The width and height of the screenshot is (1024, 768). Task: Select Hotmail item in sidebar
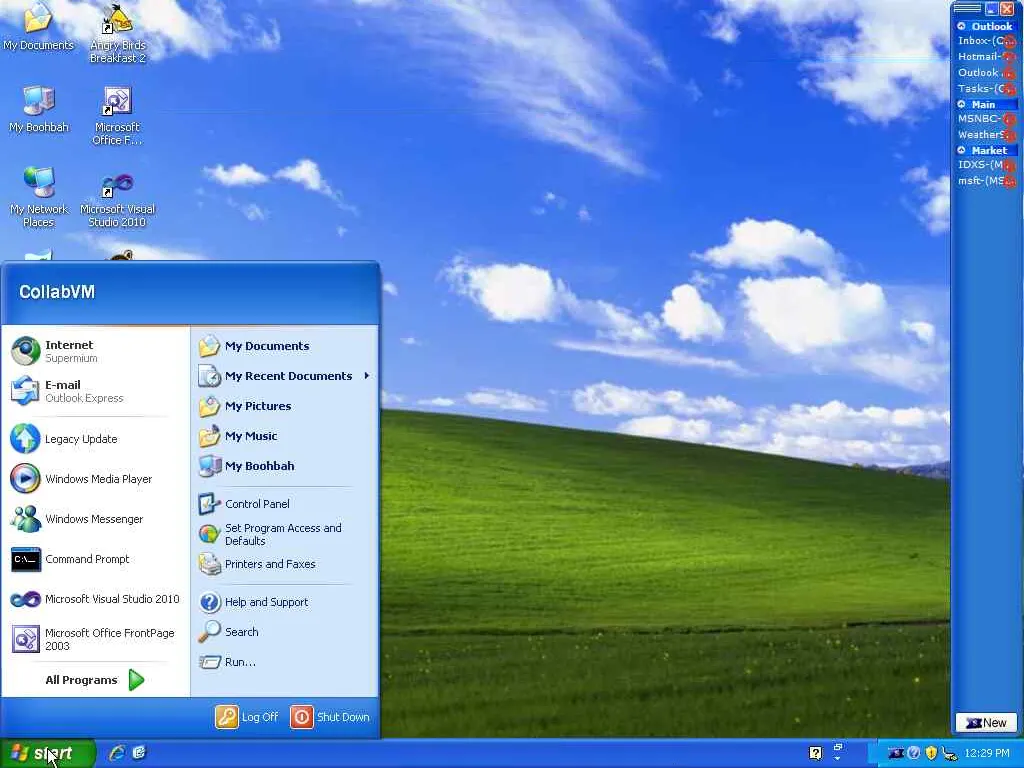[986, 57]
